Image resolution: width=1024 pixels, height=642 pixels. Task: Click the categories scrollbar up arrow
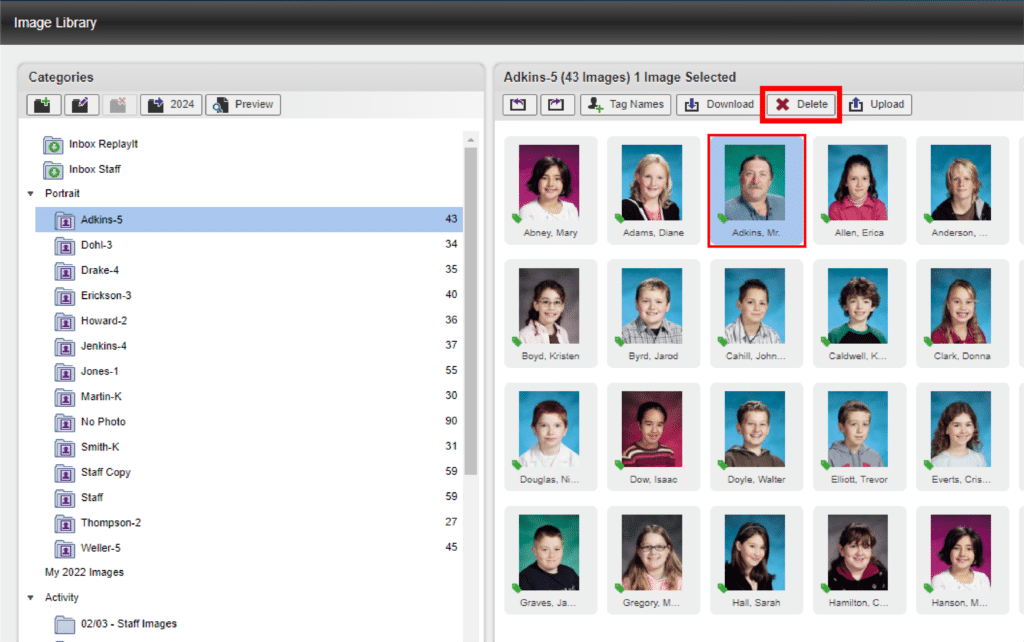pos(471,140)
